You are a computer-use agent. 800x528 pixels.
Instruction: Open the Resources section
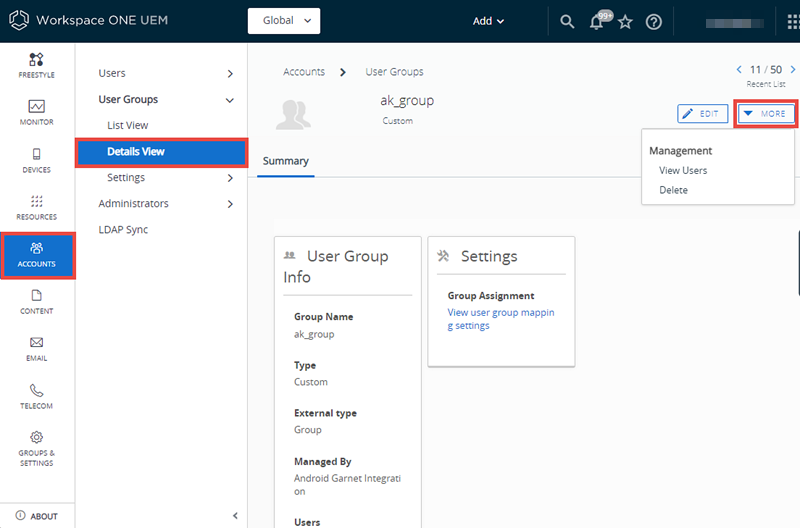click(37, 208)
